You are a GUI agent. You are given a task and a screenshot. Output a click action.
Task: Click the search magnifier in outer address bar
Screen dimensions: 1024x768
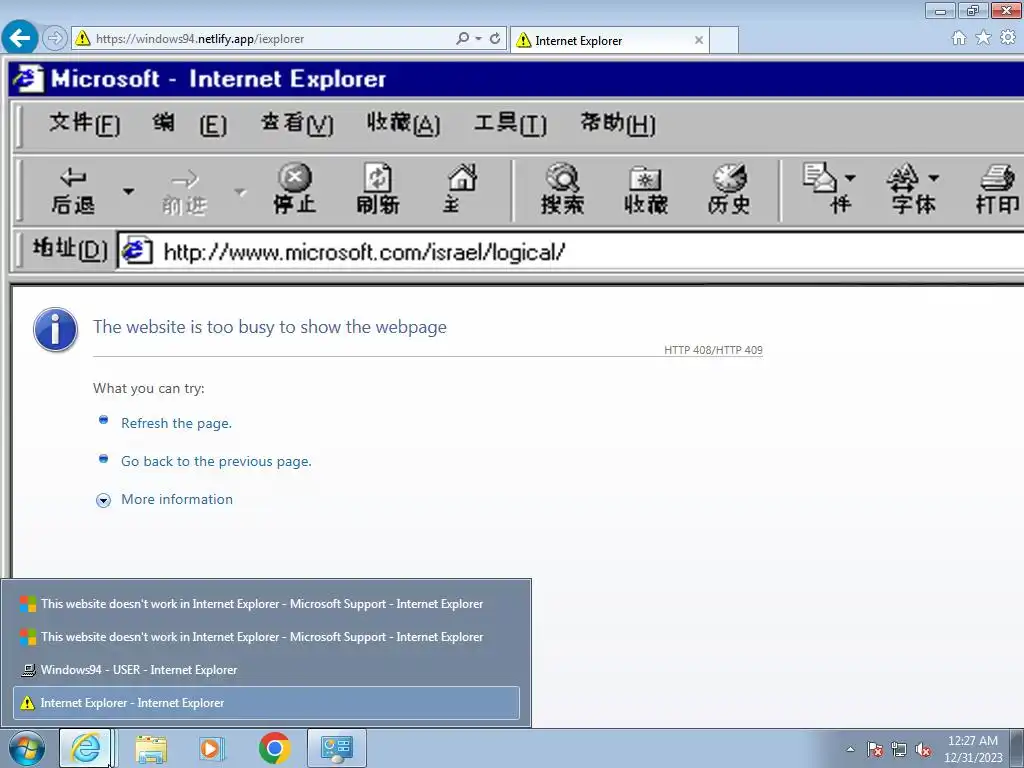click(x=462, y=39)
